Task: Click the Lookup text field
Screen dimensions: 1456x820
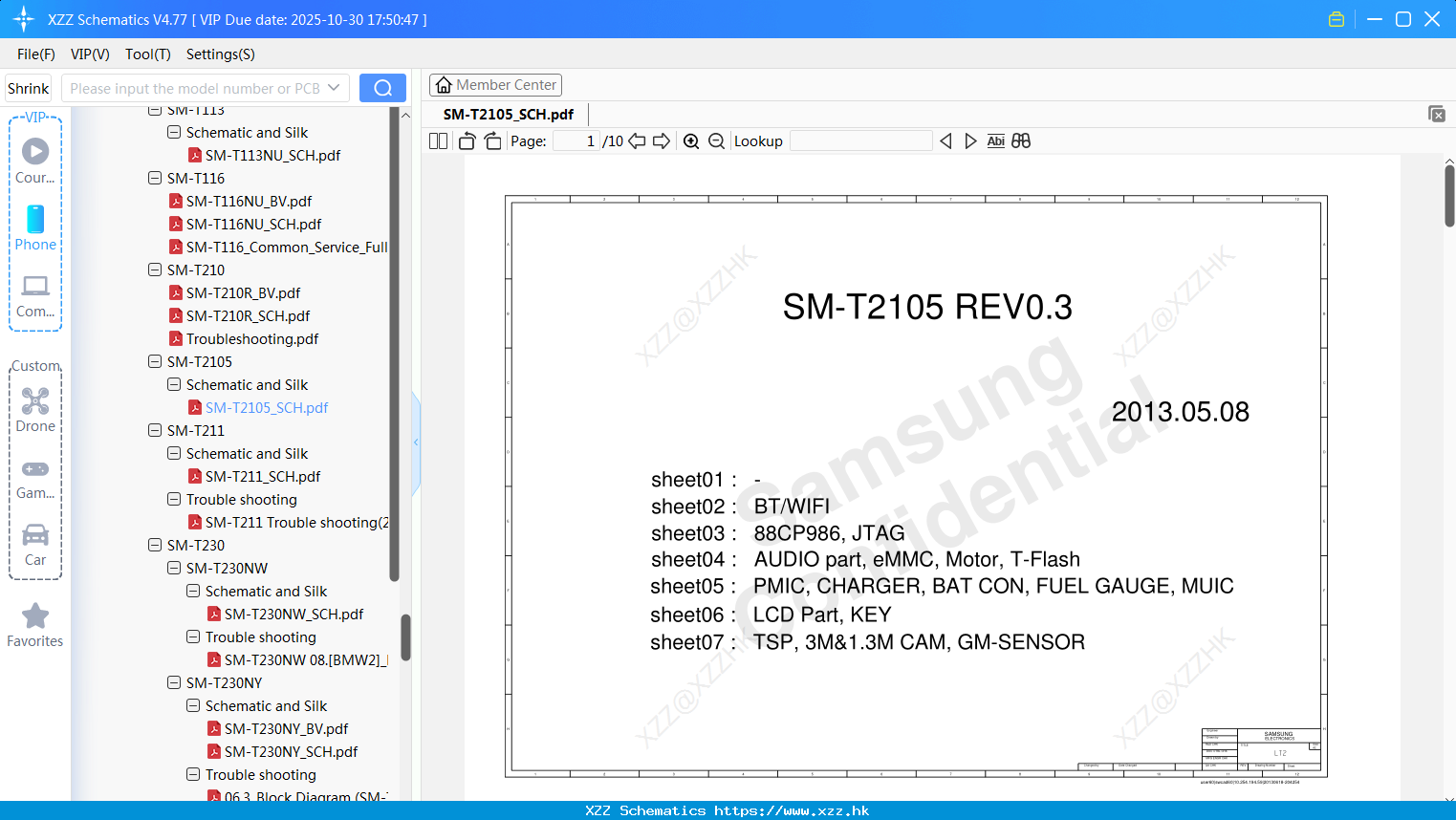Action: (861, 141)
